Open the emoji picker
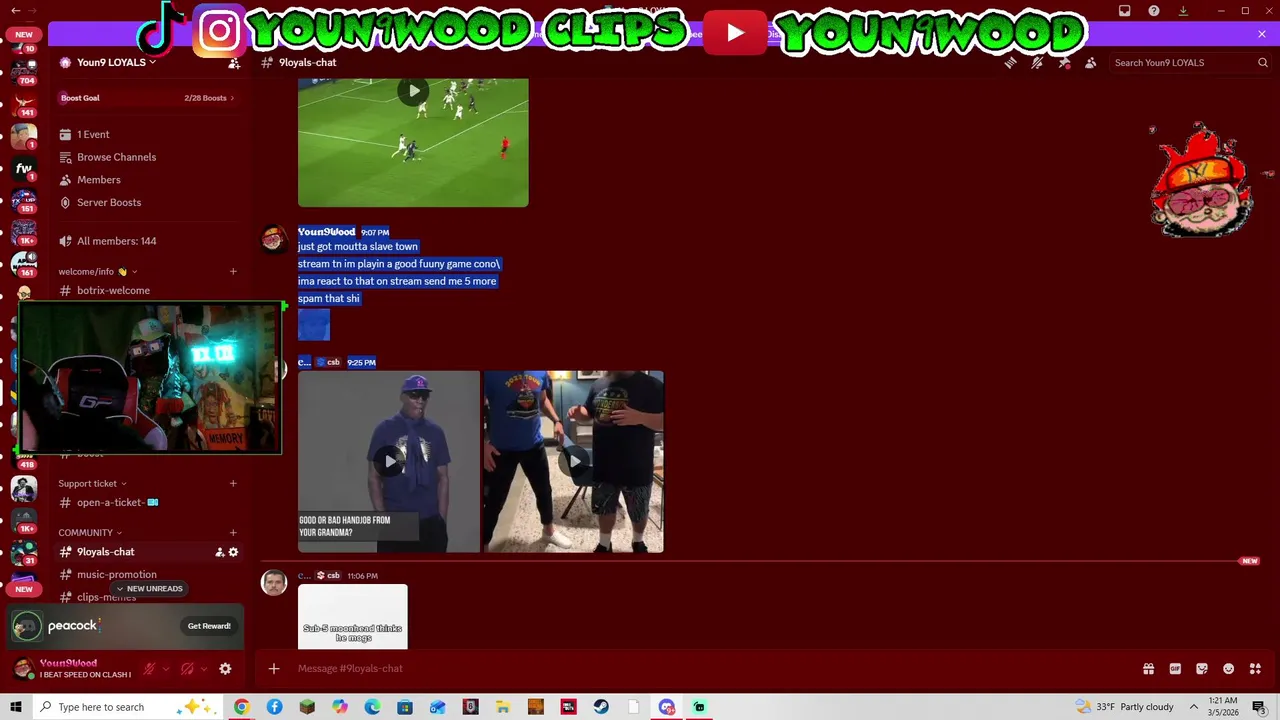 (x=1229, y=668)
